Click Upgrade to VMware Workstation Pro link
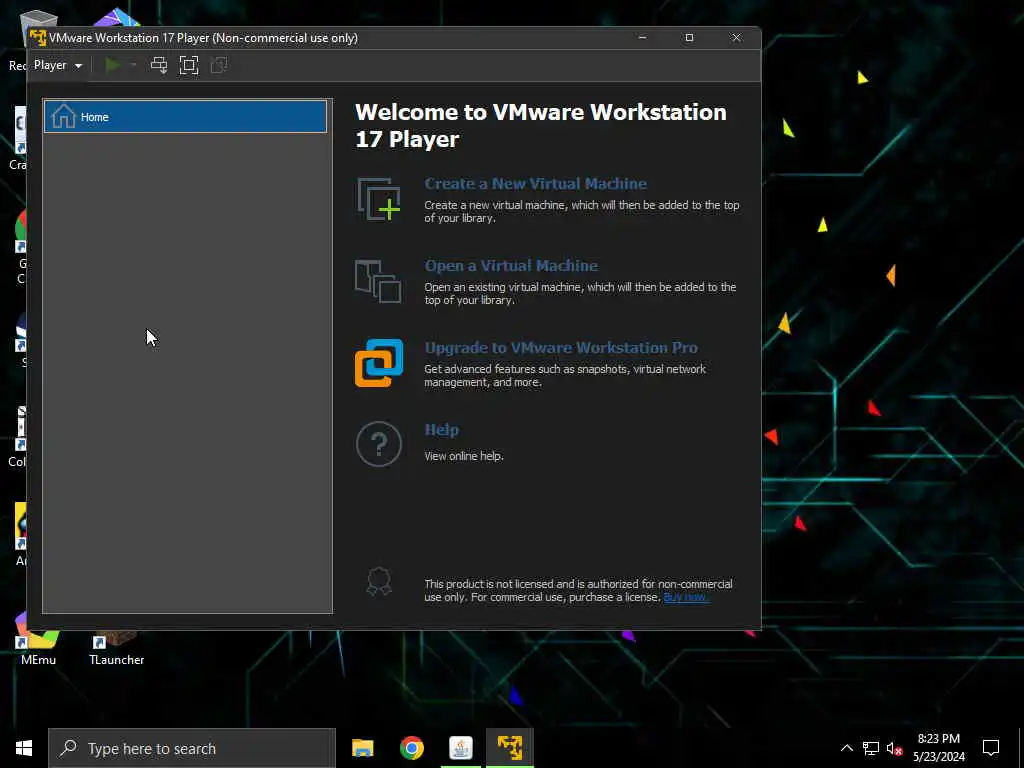 [x=561, y=347]
